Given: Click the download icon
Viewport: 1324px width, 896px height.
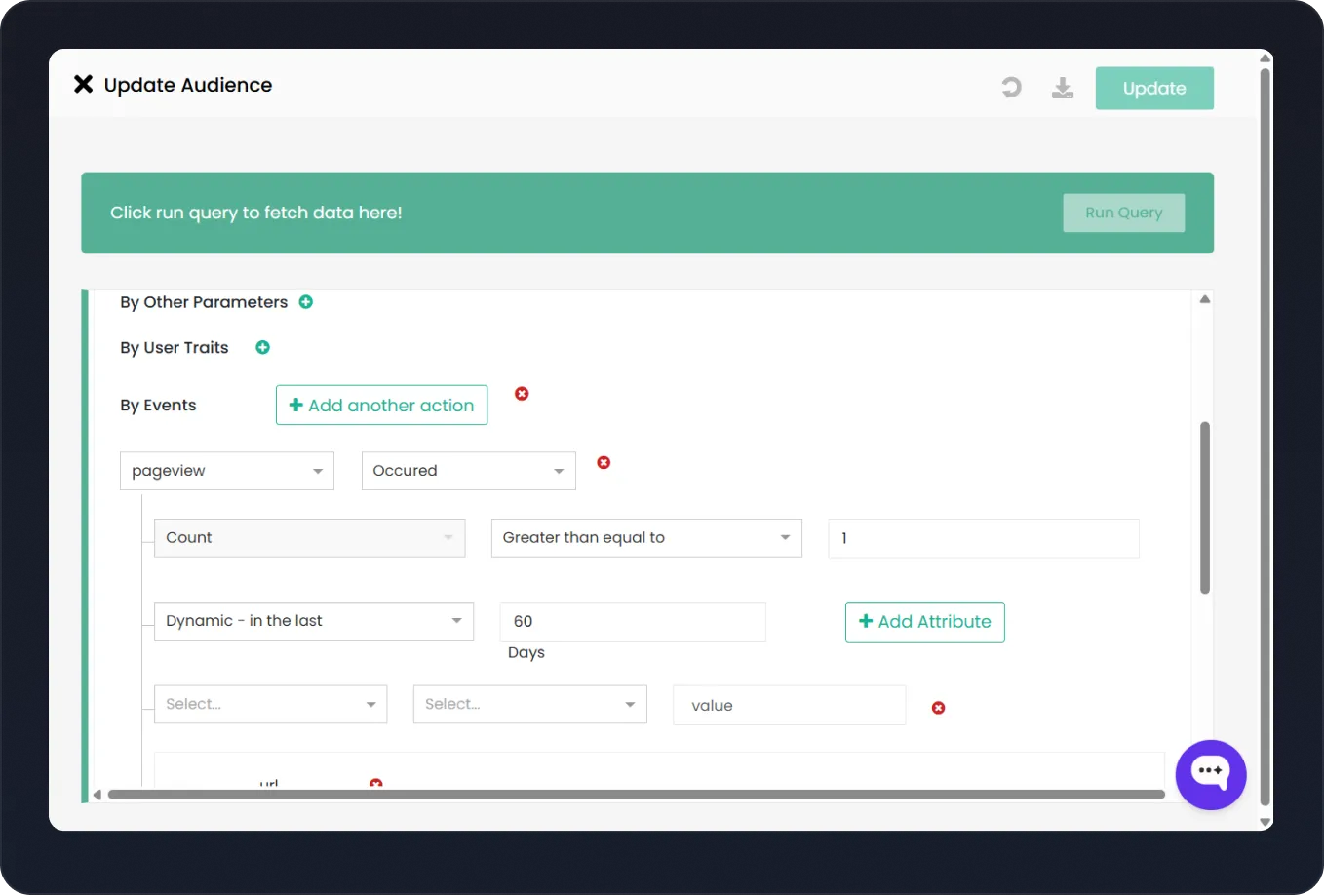Looking at the screenshot, I should (1063, 88).
